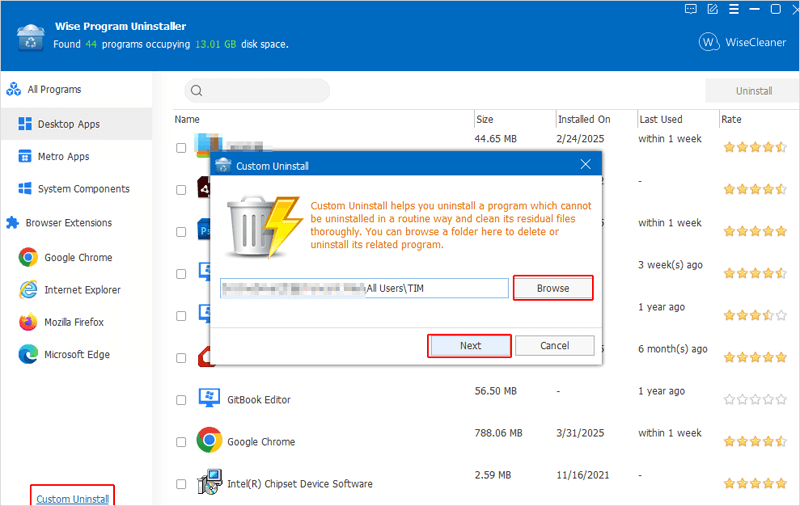Click the trash can lightning icon in dialog
The width and height of the screenshot is (800, 506).
point(263,226)
